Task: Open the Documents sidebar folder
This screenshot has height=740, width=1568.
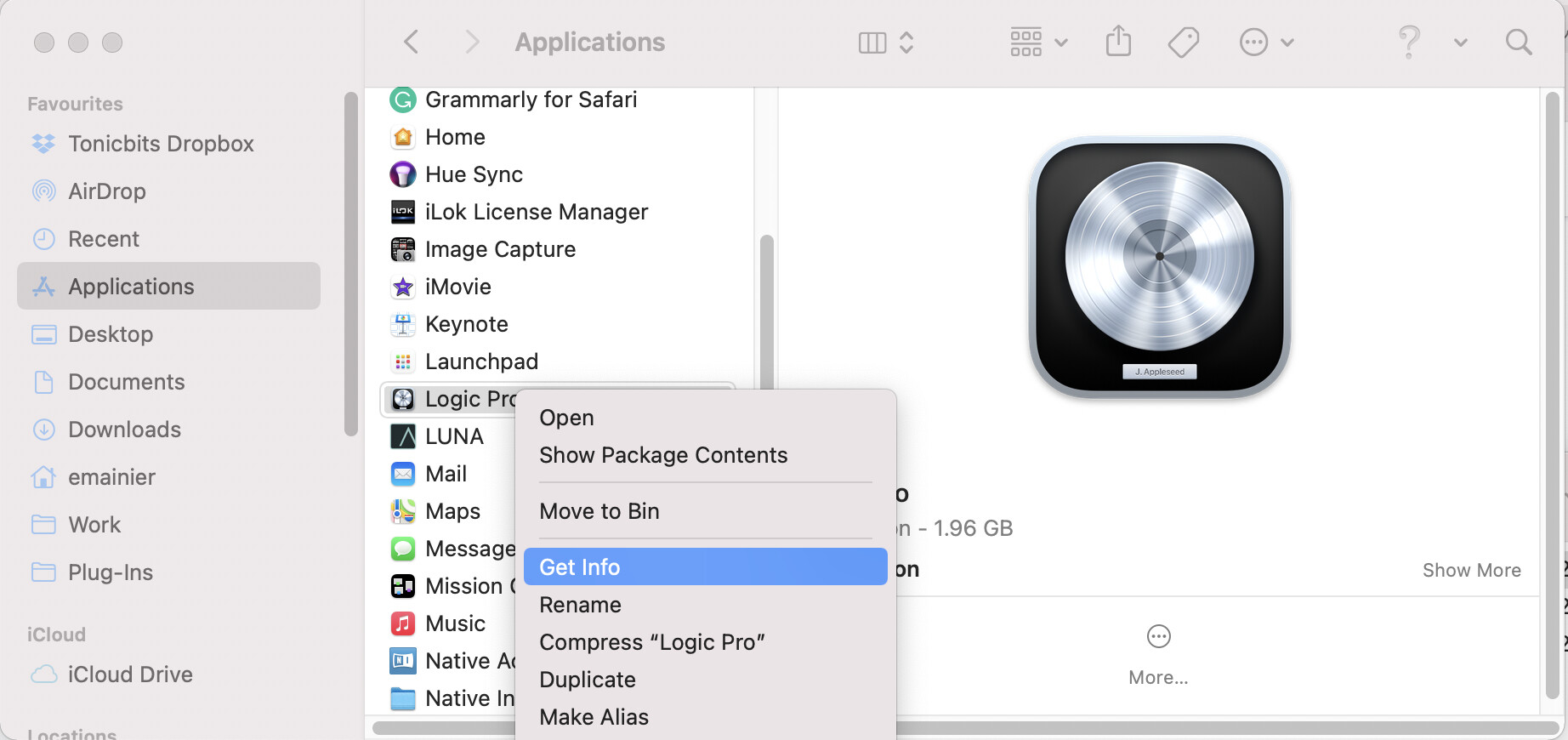Action: point(168,382)
